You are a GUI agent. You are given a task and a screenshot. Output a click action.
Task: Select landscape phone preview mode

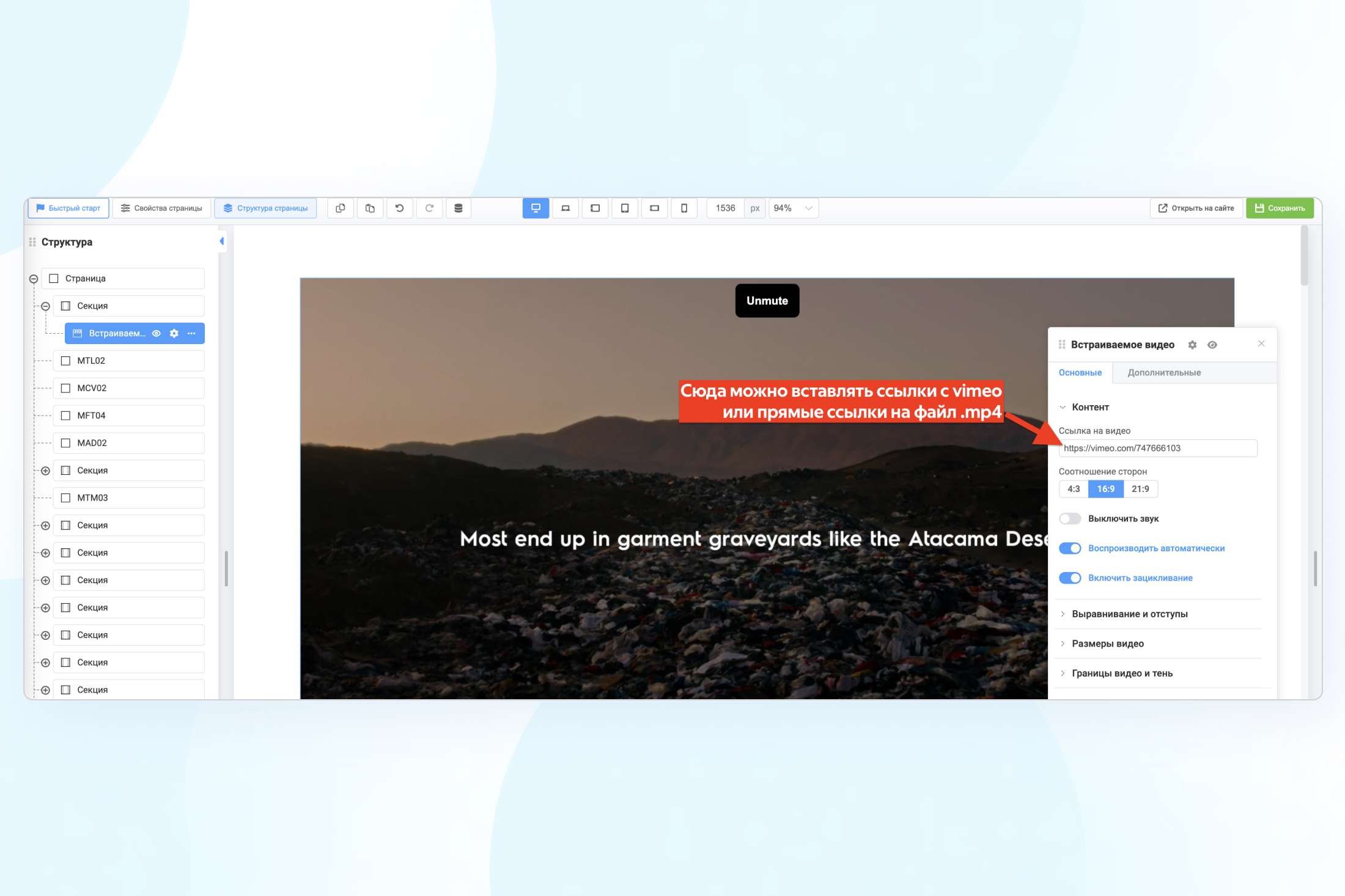[655, 208]
